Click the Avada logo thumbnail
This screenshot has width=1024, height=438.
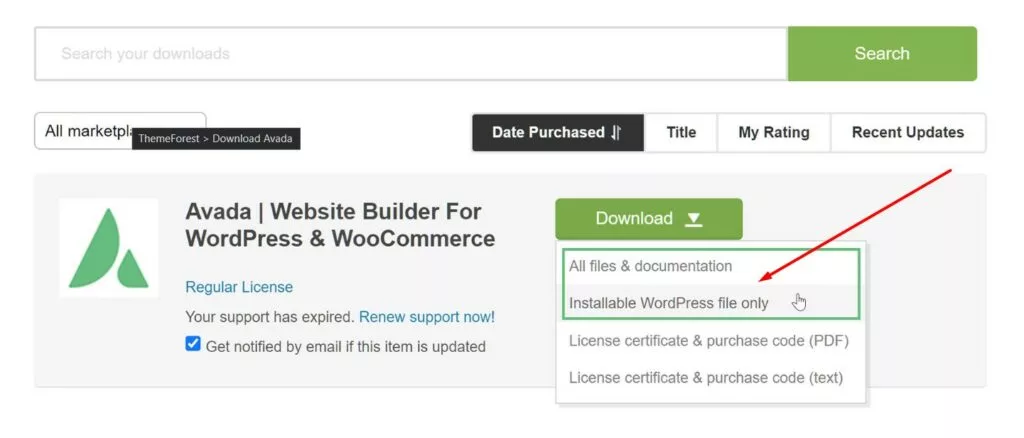(108, 248)
